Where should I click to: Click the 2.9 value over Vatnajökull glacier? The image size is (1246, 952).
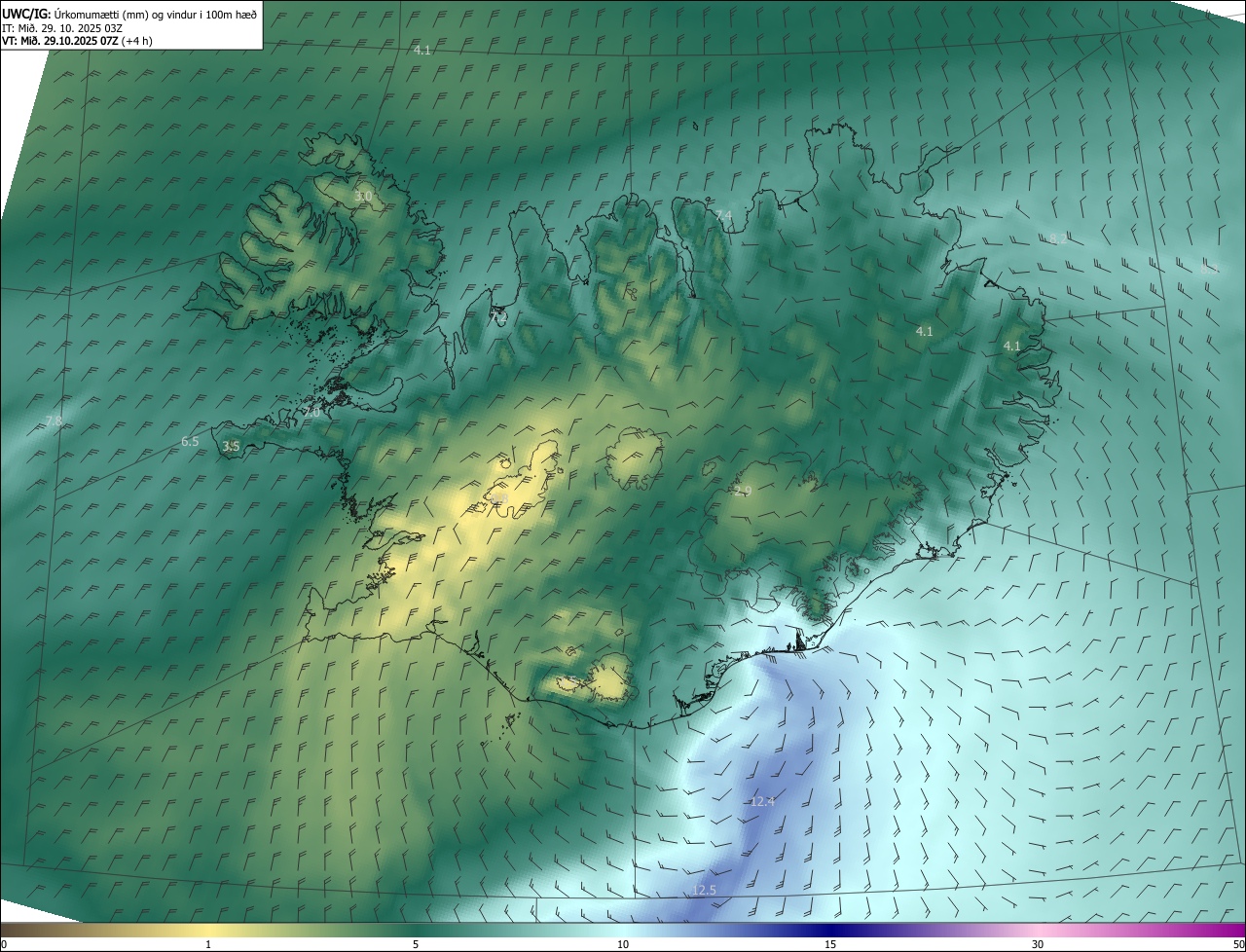tap(743, 491)
